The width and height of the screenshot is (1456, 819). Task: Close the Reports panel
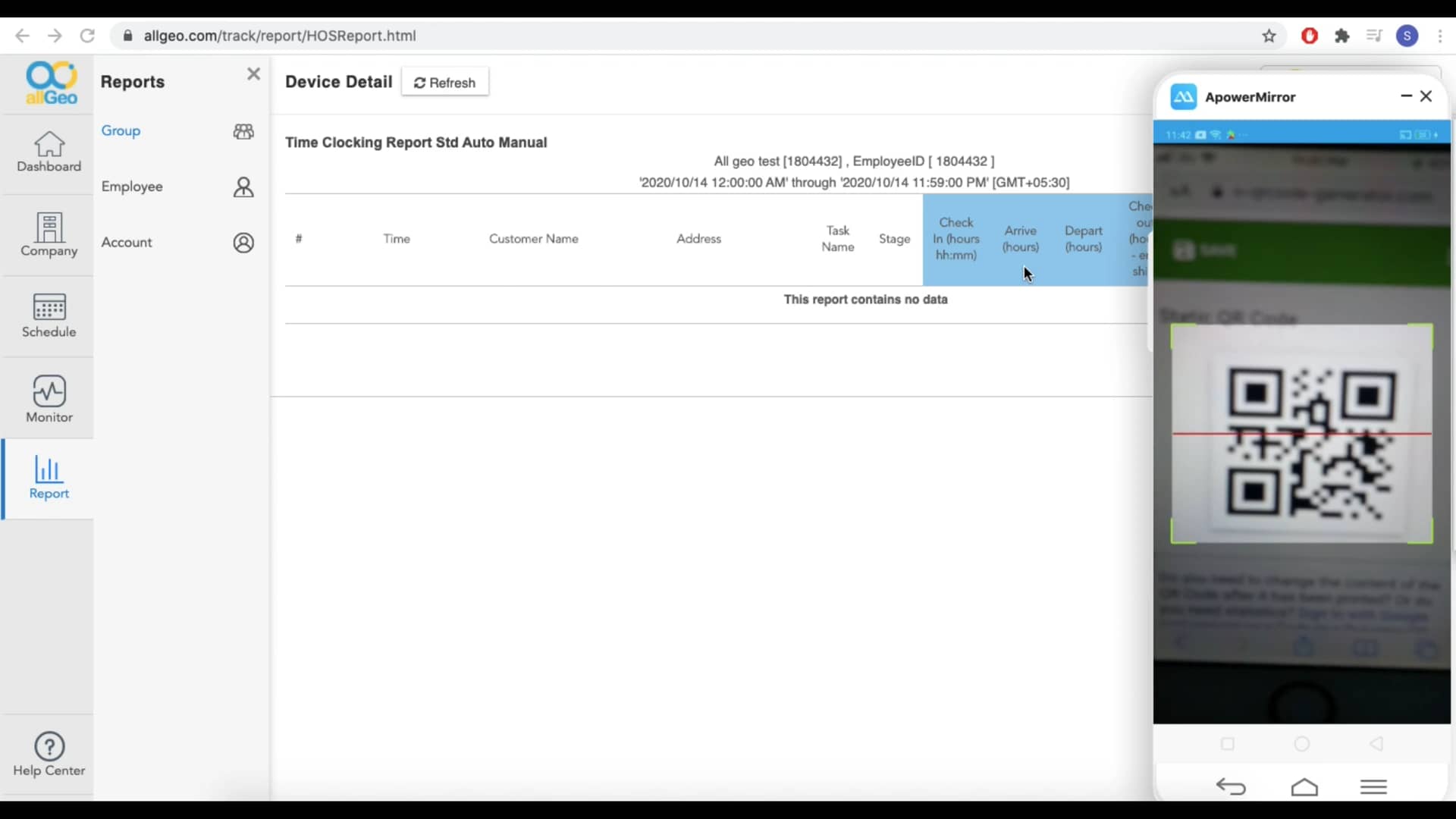point(253,74)
